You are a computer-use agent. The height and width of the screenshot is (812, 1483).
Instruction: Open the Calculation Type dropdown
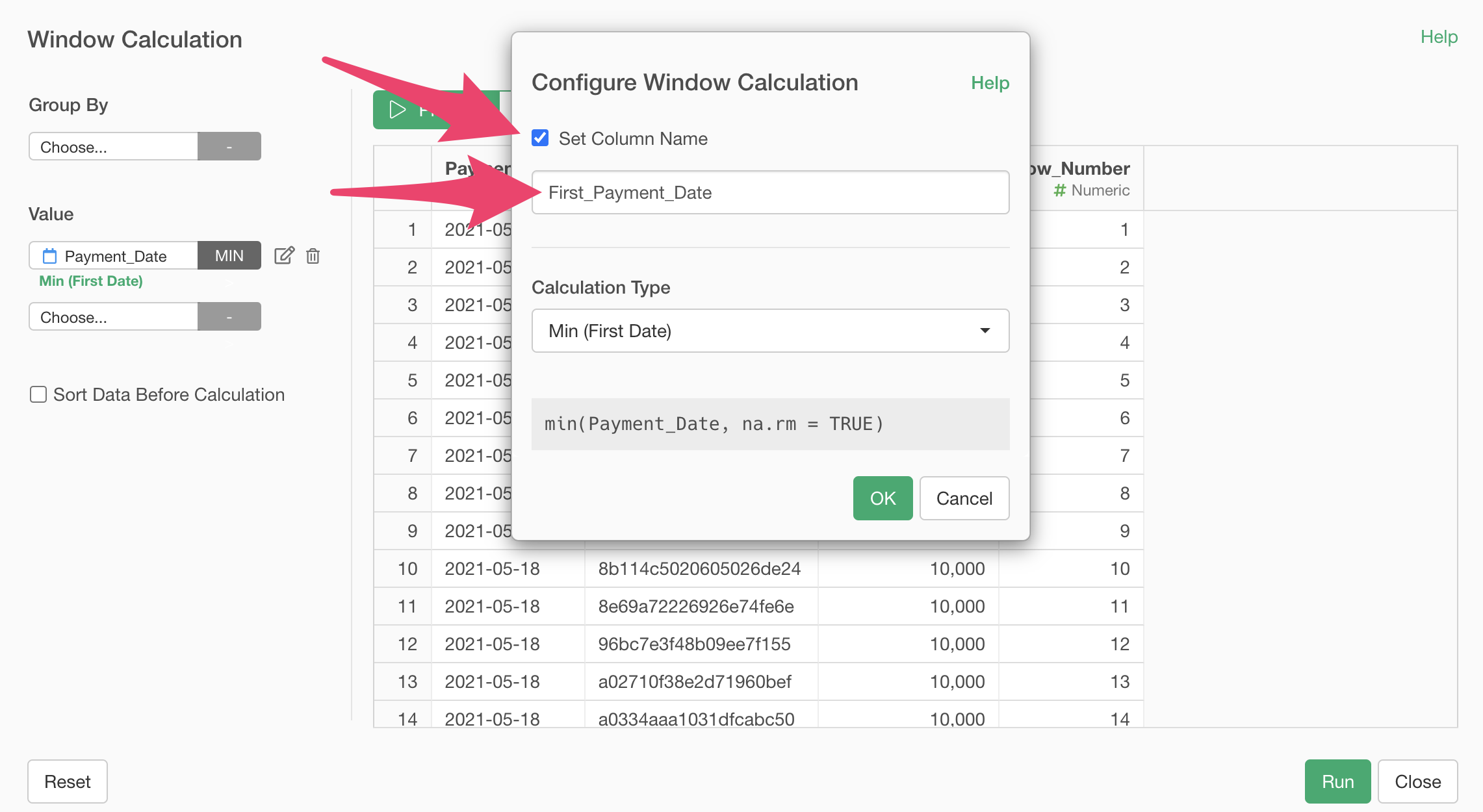point(770,331)
